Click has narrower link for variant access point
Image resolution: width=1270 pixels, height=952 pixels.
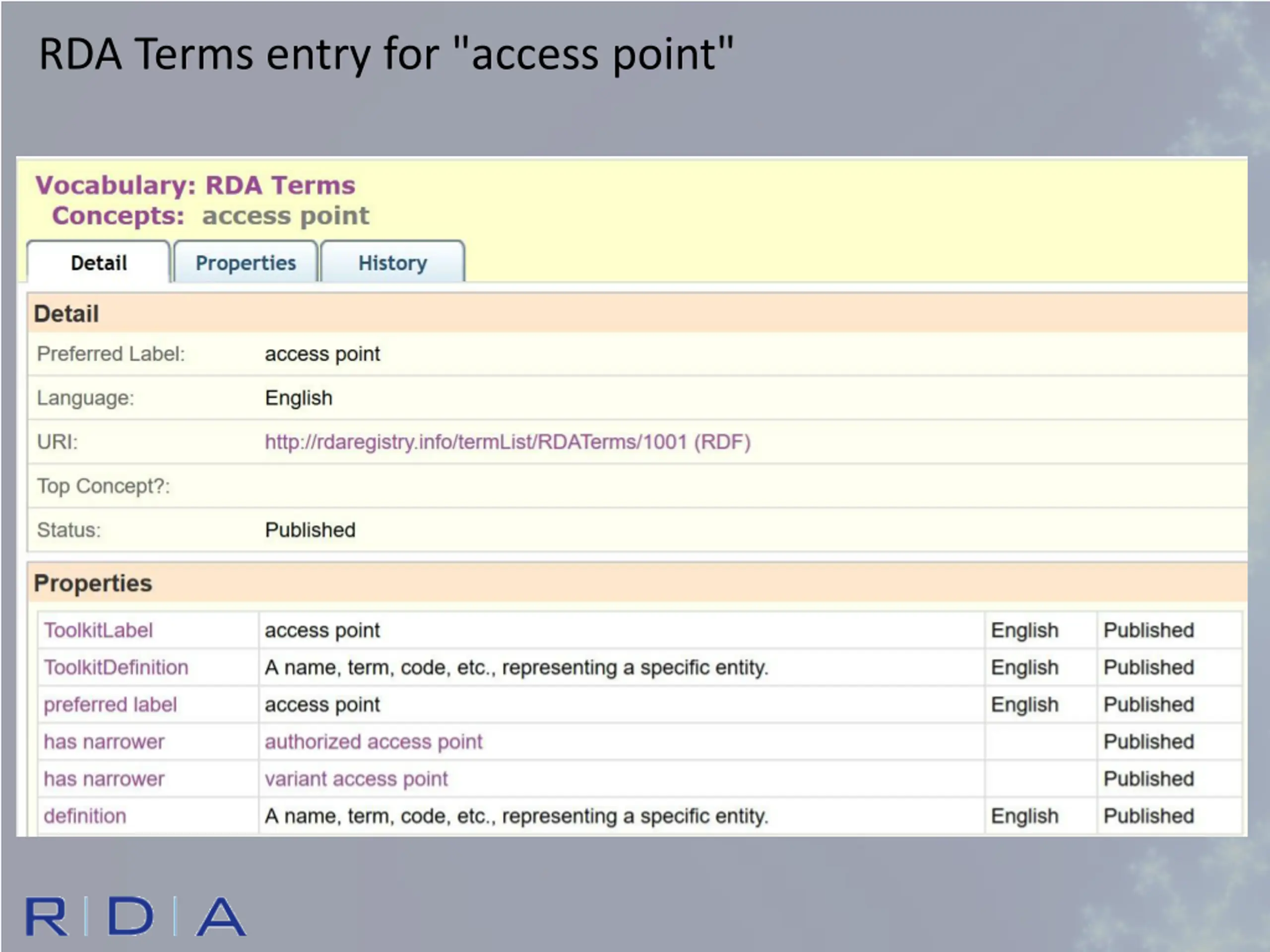(104, 778)
